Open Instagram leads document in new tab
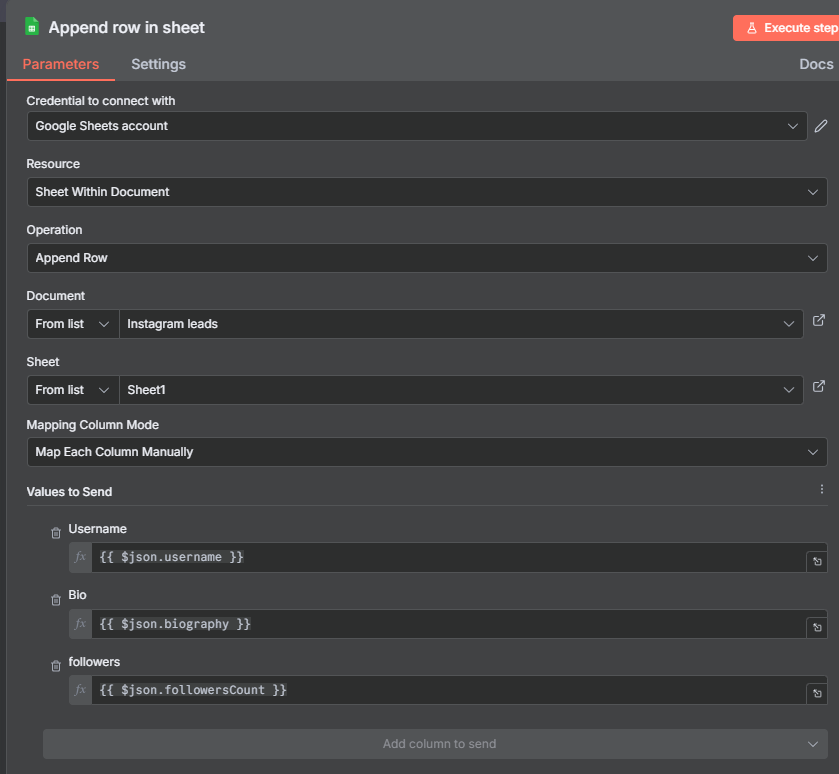 pyautogui.click(x=819, y=320)
